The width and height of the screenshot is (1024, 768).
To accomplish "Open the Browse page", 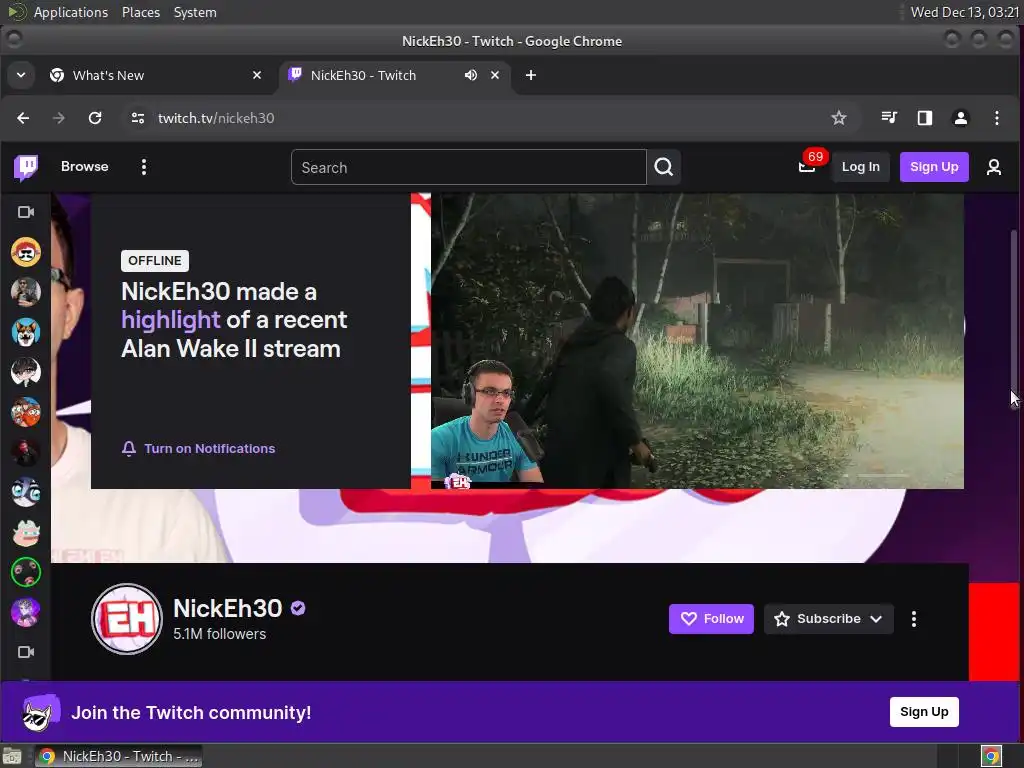I will point(84,167).
